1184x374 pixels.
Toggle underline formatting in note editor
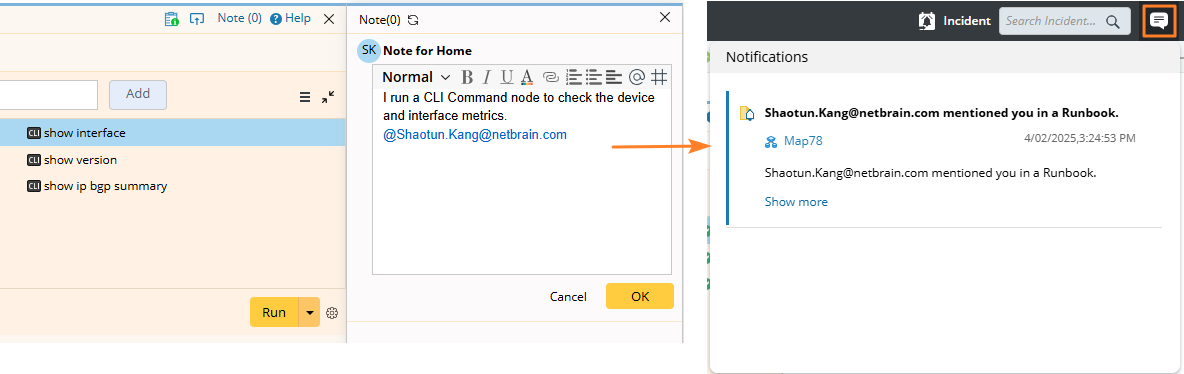[x=507, y=77]
